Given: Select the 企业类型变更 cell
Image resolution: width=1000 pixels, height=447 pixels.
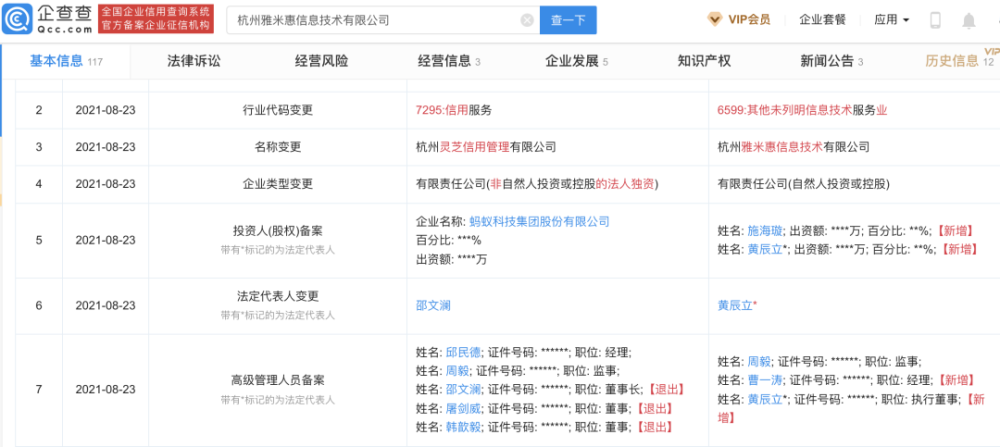Looking at the screenshot, I should click(277, 184).
